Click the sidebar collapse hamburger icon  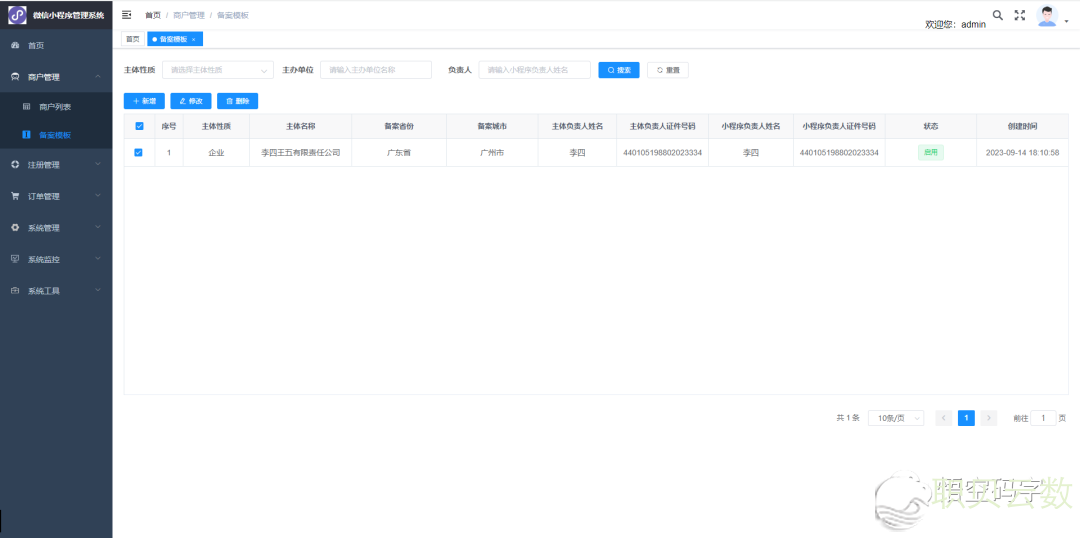pos(127,15)
